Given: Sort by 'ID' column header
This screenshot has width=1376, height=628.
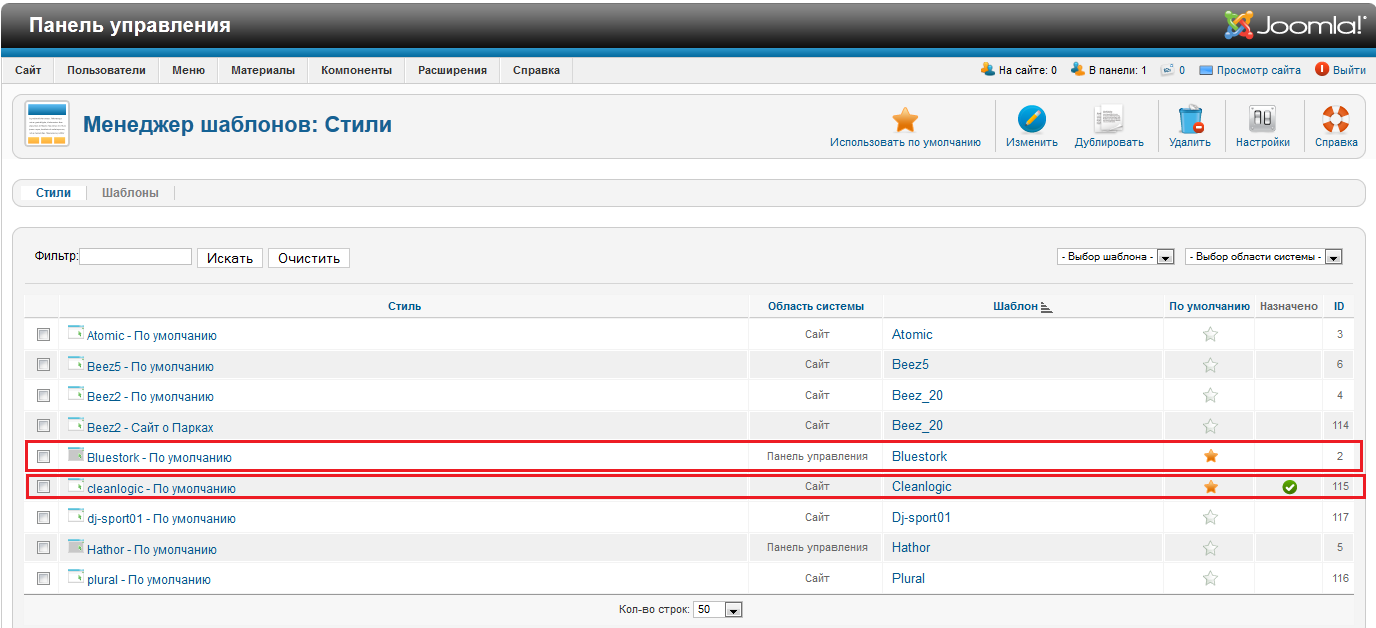Looking at the screenshot, I should [1339, 306].
